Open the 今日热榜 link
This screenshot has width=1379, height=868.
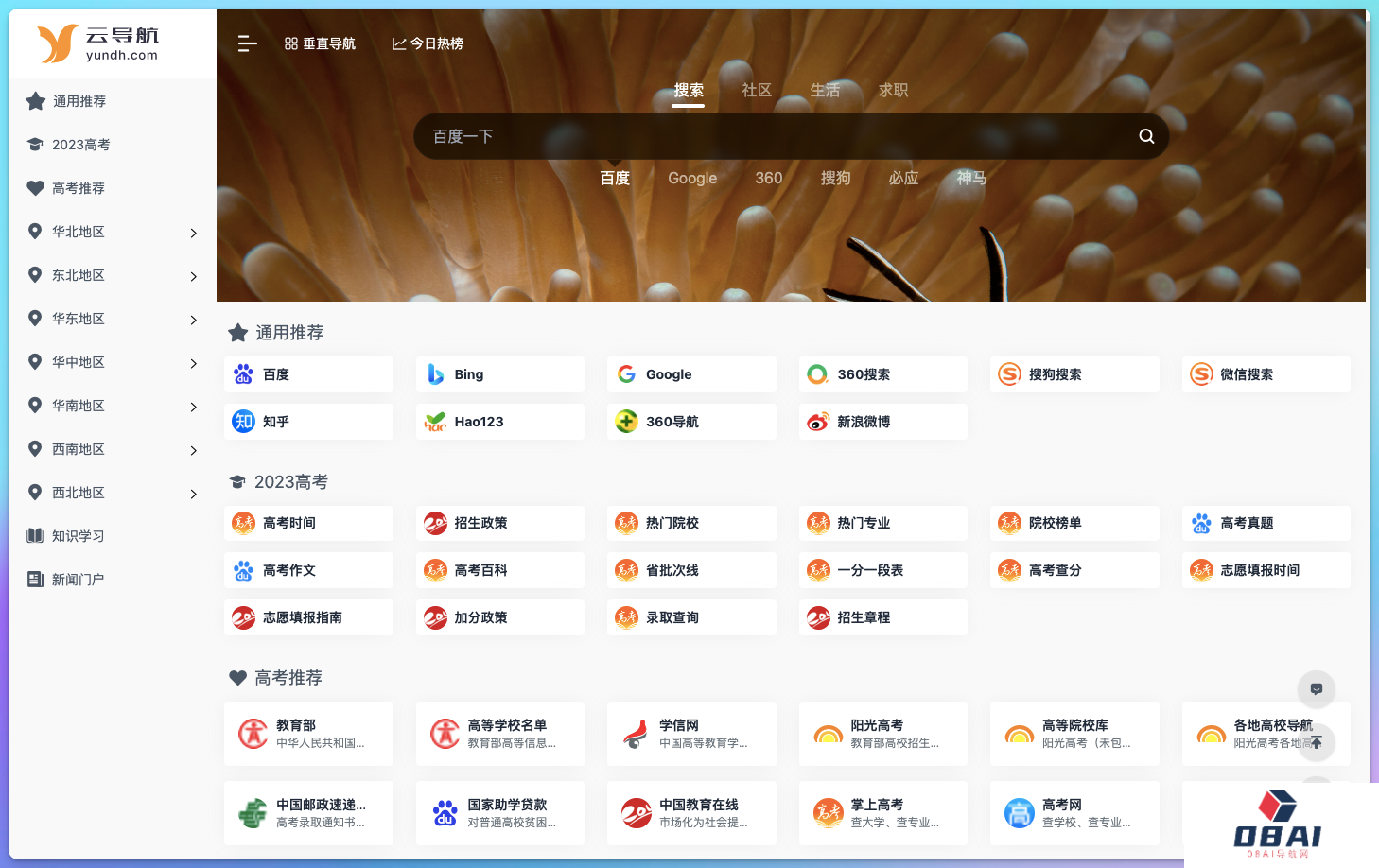428,43
